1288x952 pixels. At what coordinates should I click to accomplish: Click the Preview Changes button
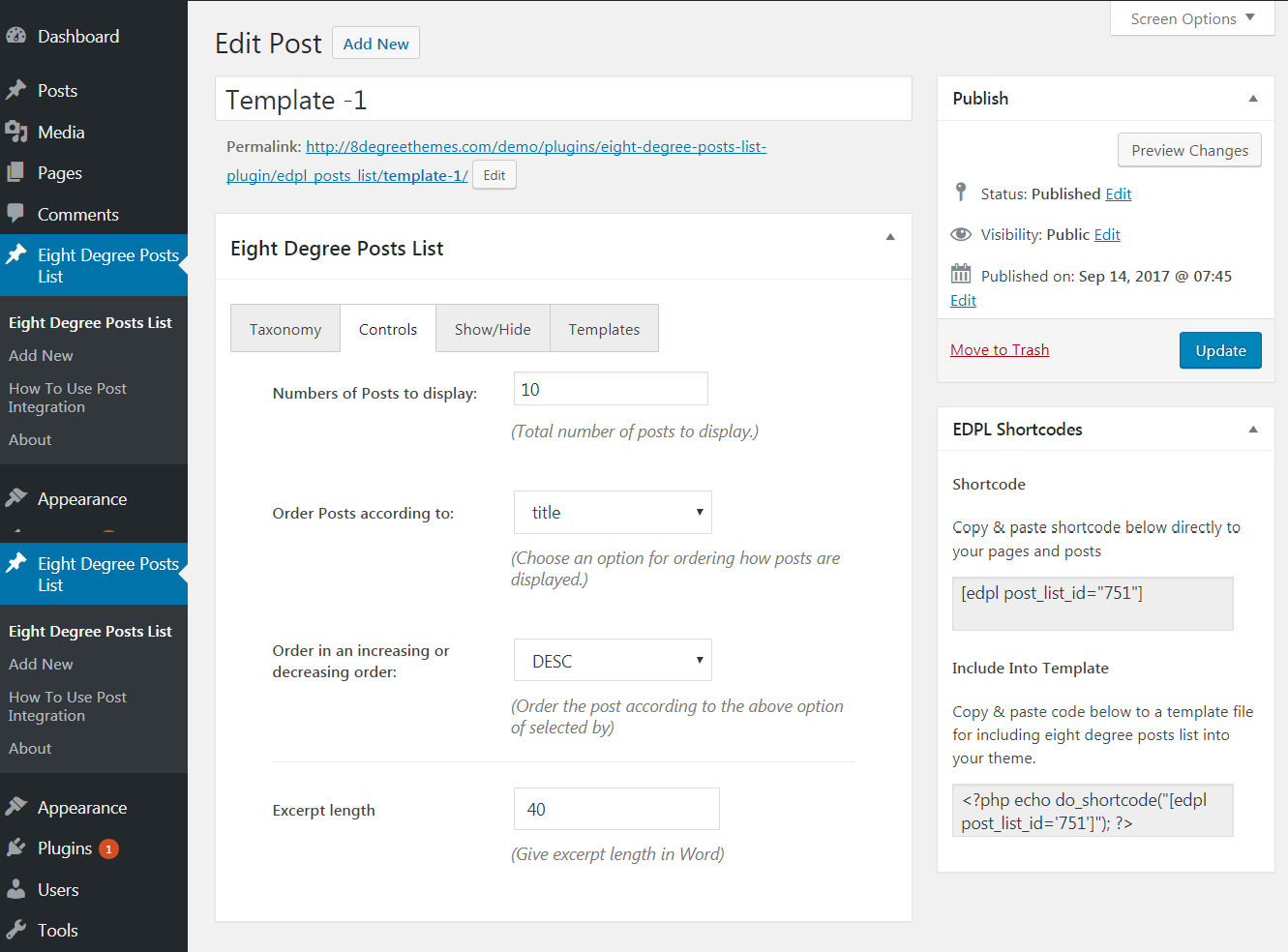[1189, 150]
